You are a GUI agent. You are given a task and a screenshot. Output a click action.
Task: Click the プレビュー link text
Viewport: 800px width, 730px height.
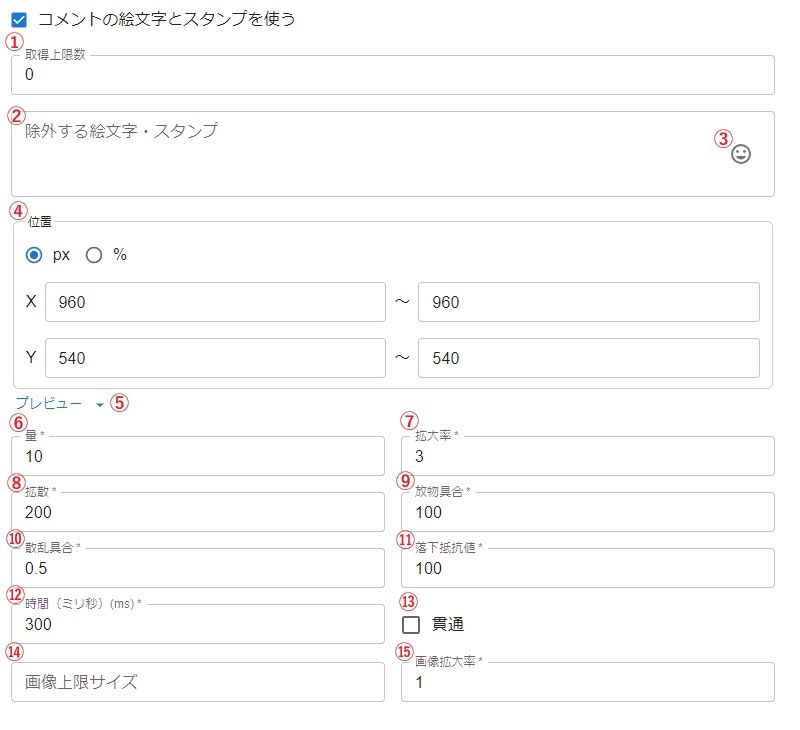coord(49,403)
